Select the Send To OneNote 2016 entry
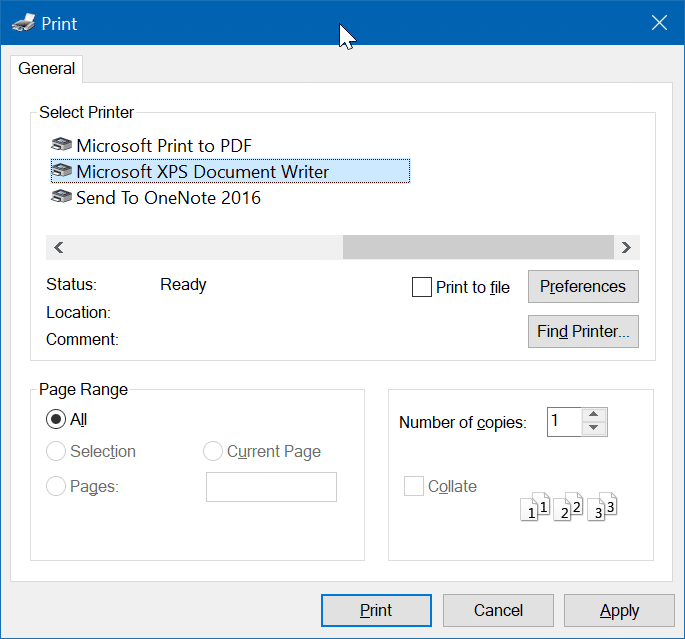The image size is (685, 639). [x=156, y=198]
